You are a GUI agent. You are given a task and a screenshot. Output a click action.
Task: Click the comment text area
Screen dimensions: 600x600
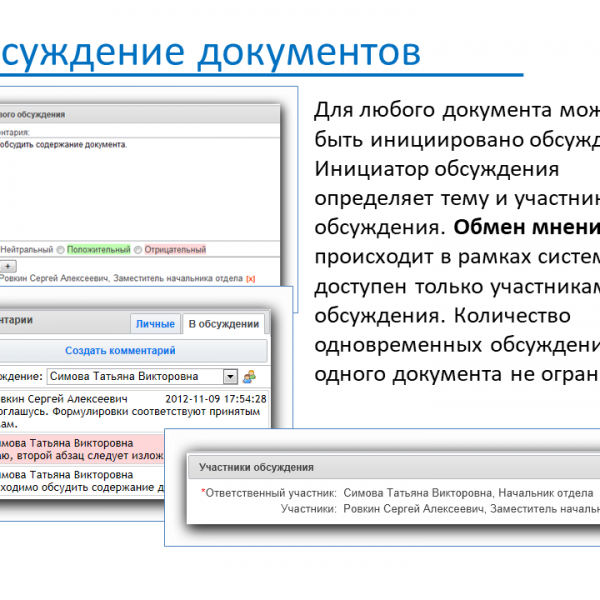click(140, 185)
